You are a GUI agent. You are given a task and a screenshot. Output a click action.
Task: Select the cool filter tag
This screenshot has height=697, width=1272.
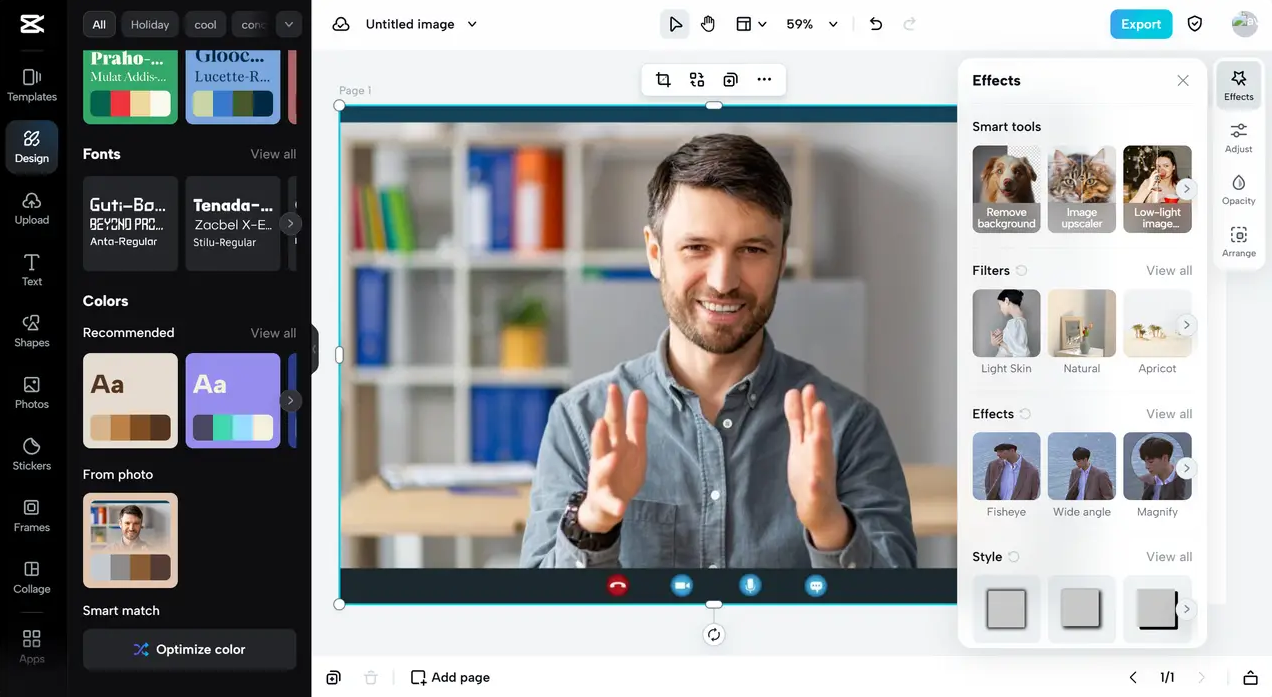point(205,24)
